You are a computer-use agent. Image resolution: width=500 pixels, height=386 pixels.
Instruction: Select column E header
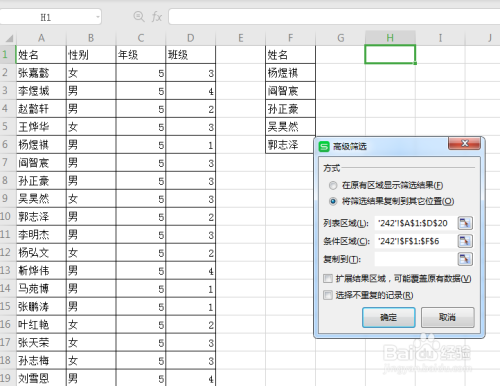coord(241,38)
